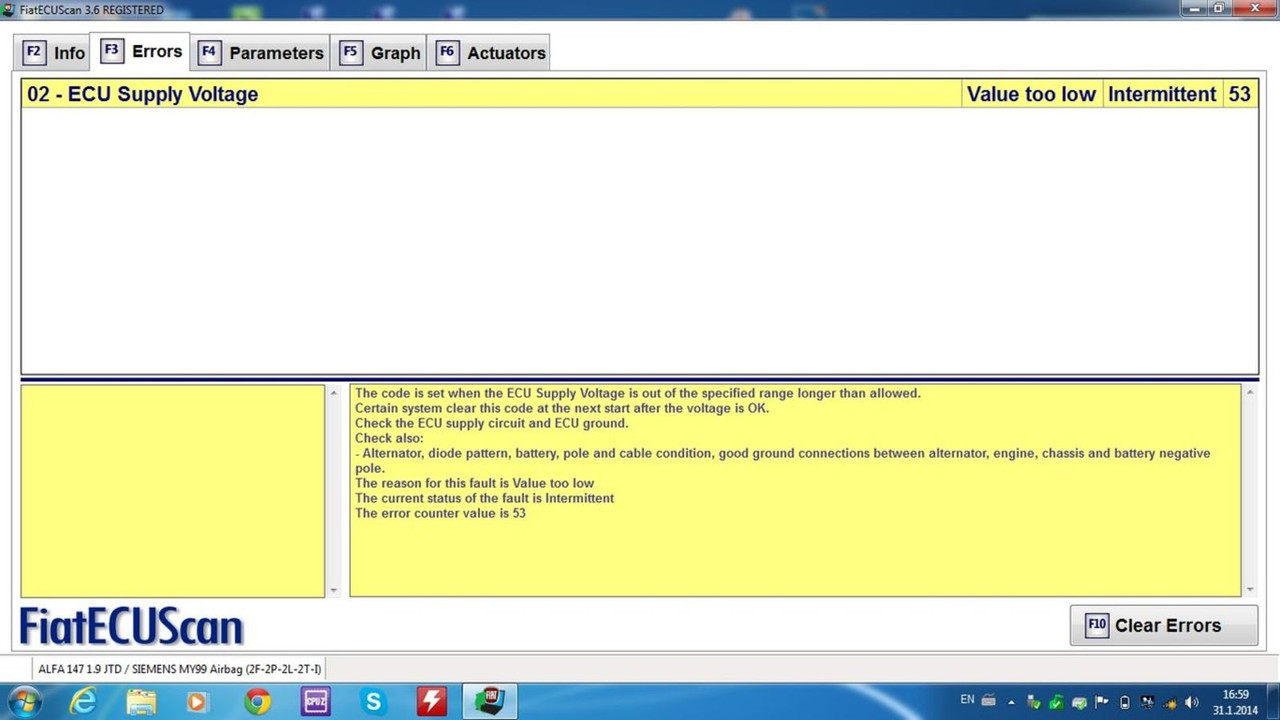
Task: Open the media player taskbar icon
Action: coord(198,702)
